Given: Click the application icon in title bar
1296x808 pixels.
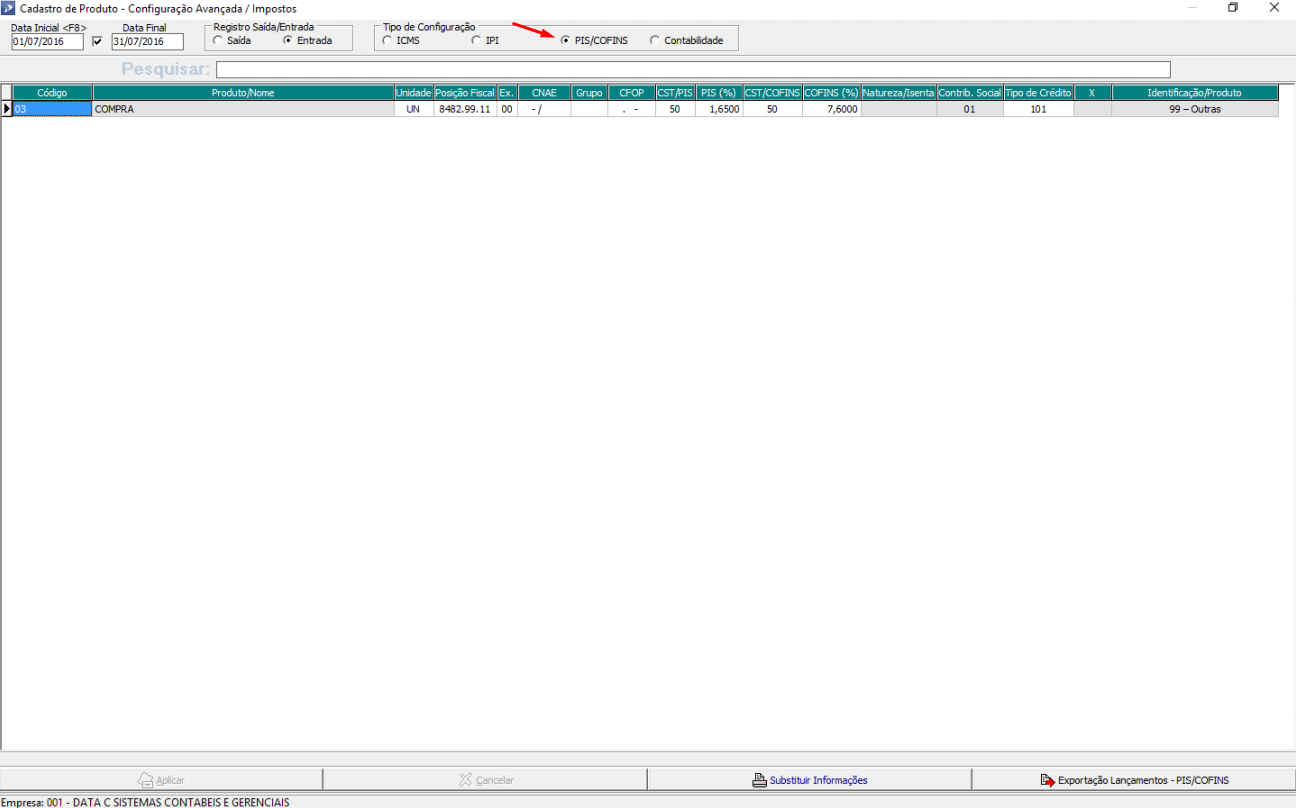Looking at the screenshot, I should pyautogui.click(x=9, y=8).
